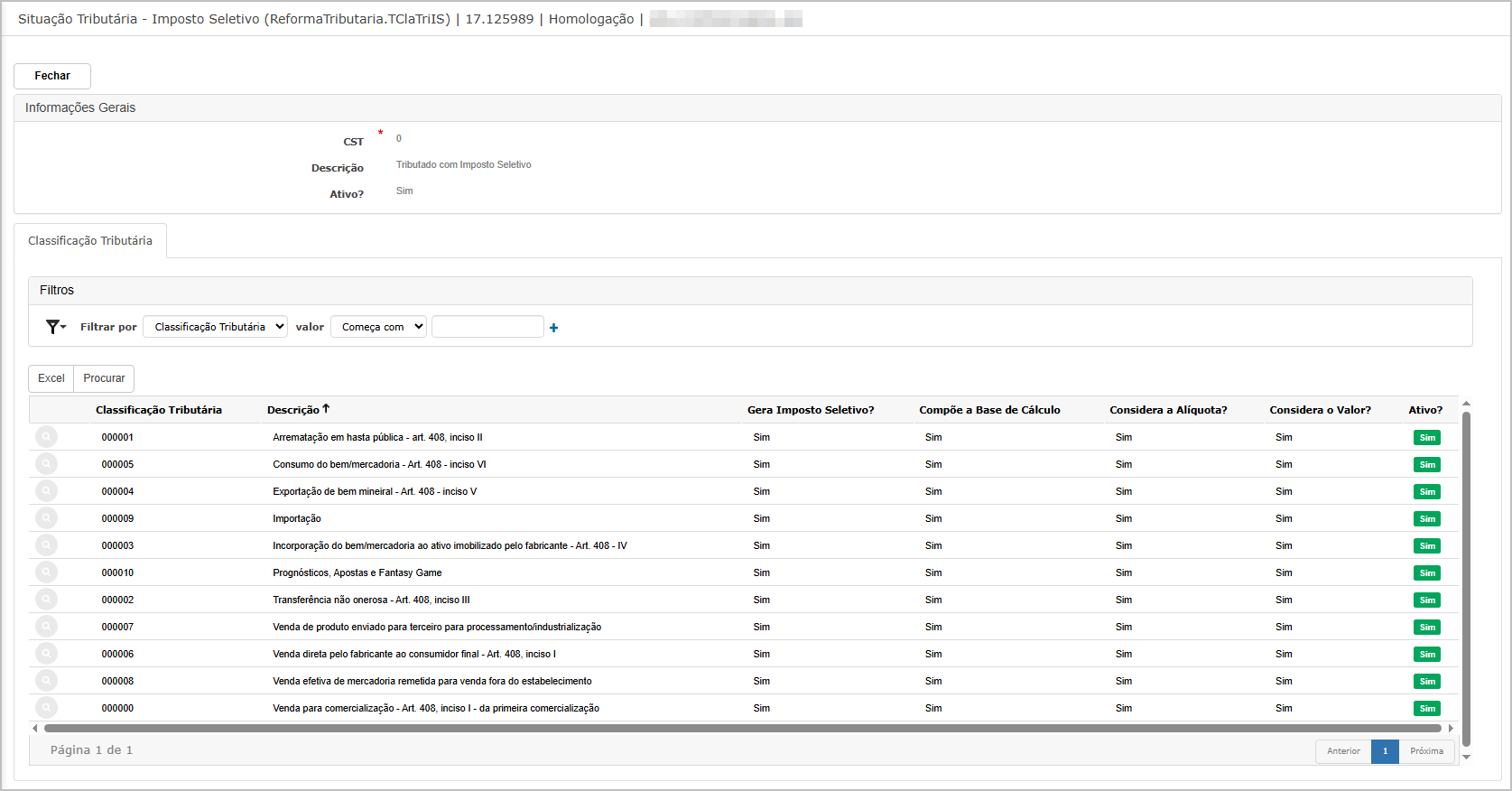Open details icon for the Importação row
1512x791 pixels.
pyautogui.click(x=46, y=518)
